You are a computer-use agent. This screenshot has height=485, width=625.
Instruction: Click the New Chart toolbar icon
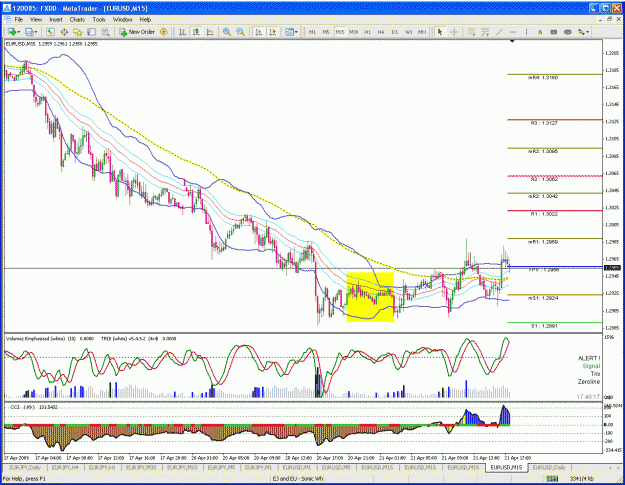[x=12, y=32]
